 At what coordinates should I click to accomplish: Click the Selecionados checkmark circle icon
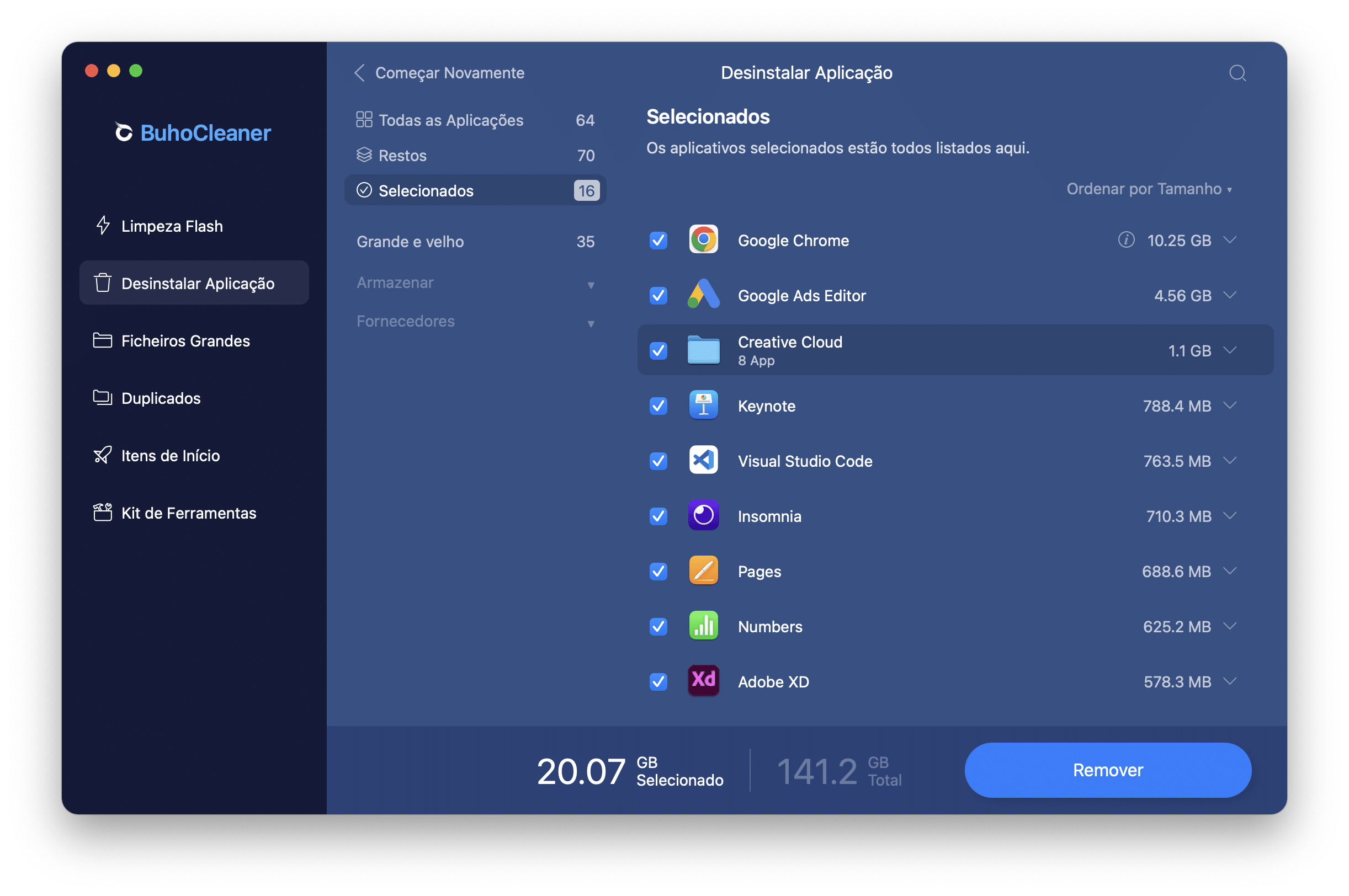tap(364, 190)
